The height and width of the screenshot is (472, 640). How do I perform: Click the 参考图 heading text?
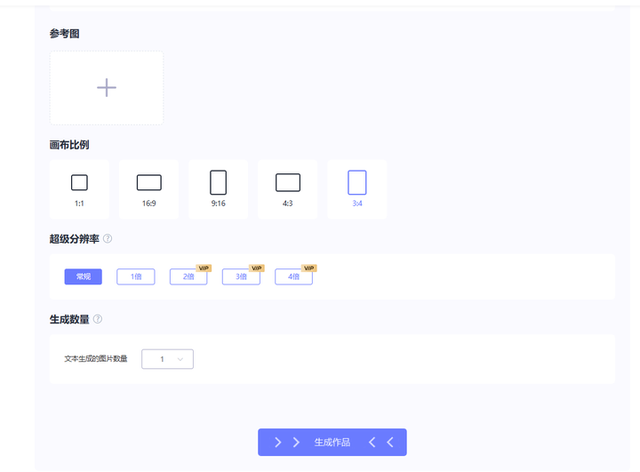click(x=64, y=33)
